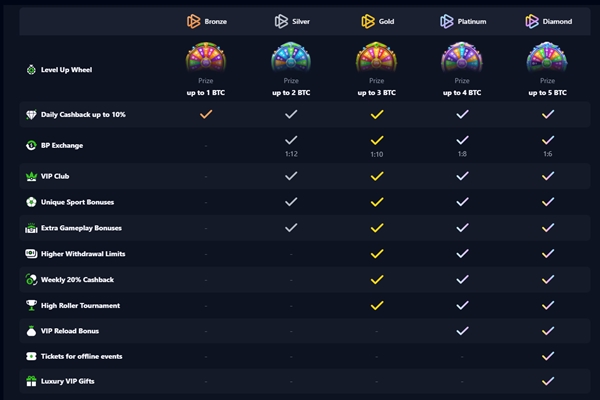Click the 'Tickets for offline events' label
Image resolution: width=600 pixels, height=400 pixels.
coord(82,356)
